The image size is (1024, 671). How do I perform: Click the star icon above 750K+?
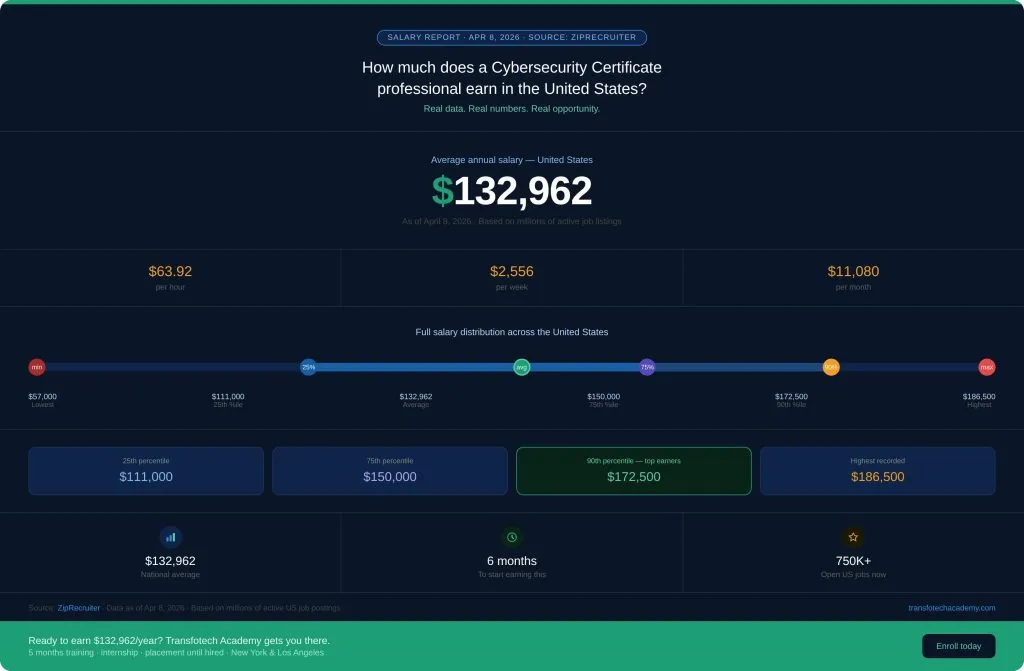[853, 537]
